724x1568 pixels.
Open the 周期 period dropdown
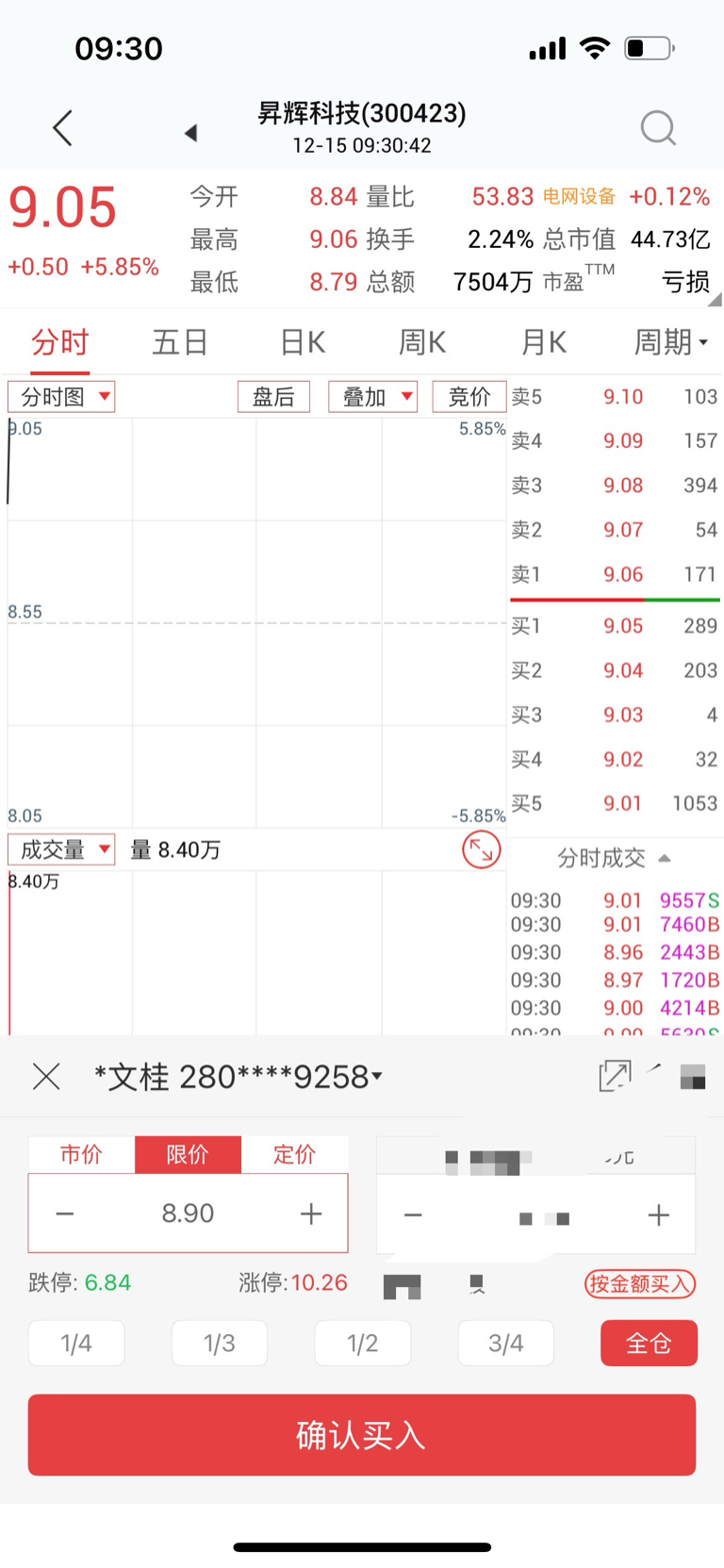[670, 342]
